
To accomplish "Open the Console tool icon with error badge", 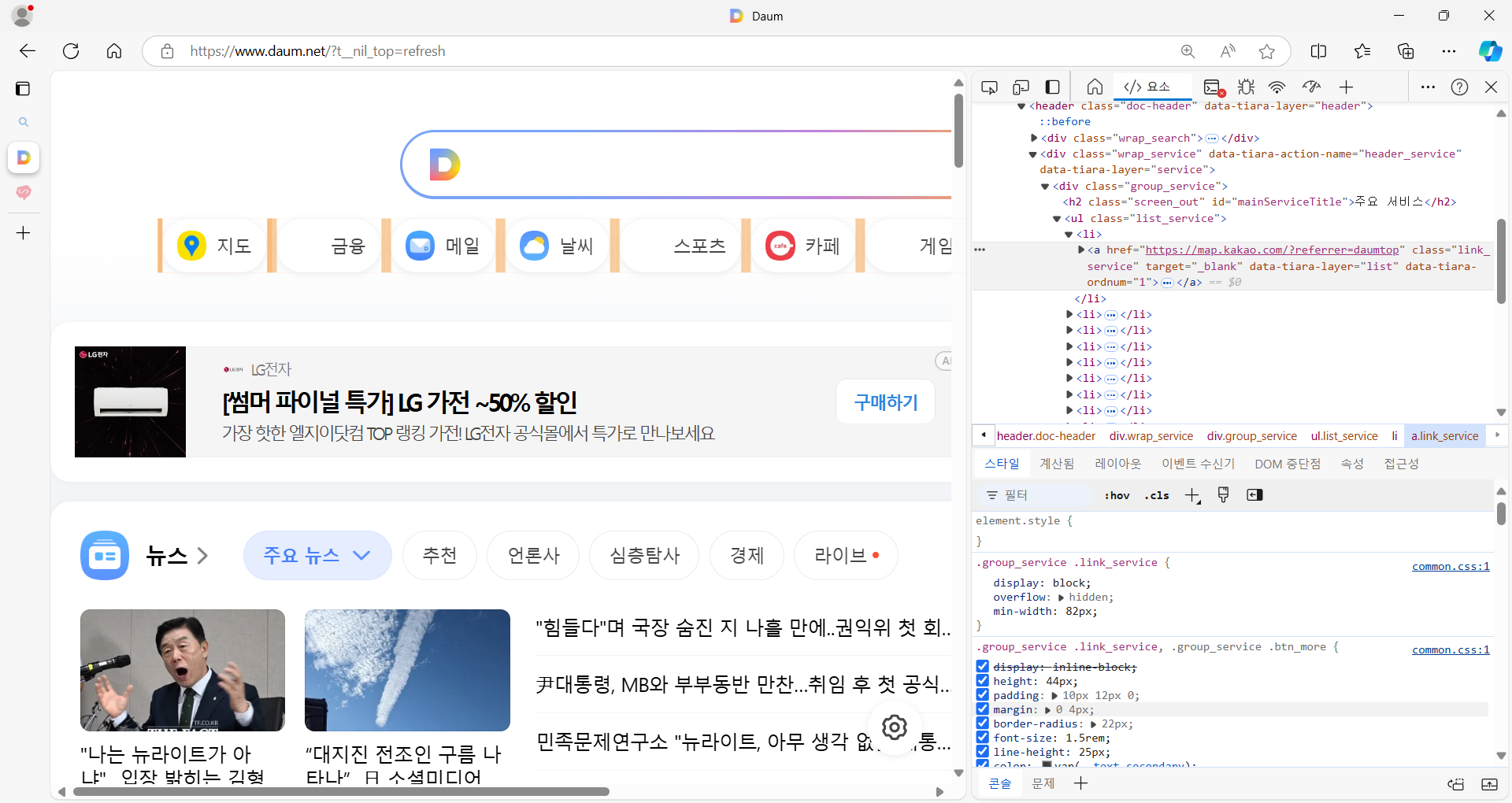I will [1214, 87].
